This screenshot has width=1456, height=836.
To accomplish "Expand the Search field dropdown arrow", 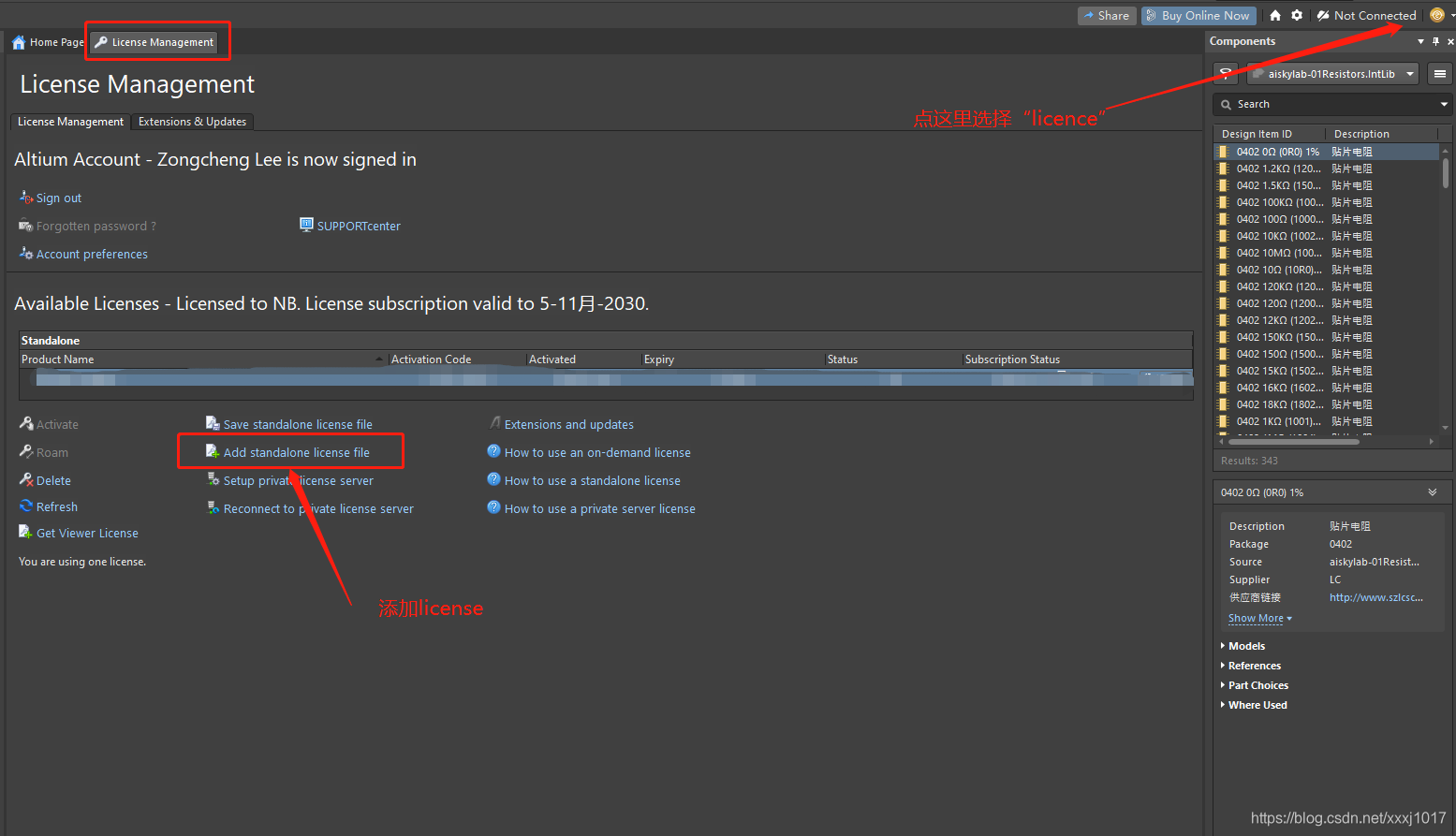I will pos(1444,104).
